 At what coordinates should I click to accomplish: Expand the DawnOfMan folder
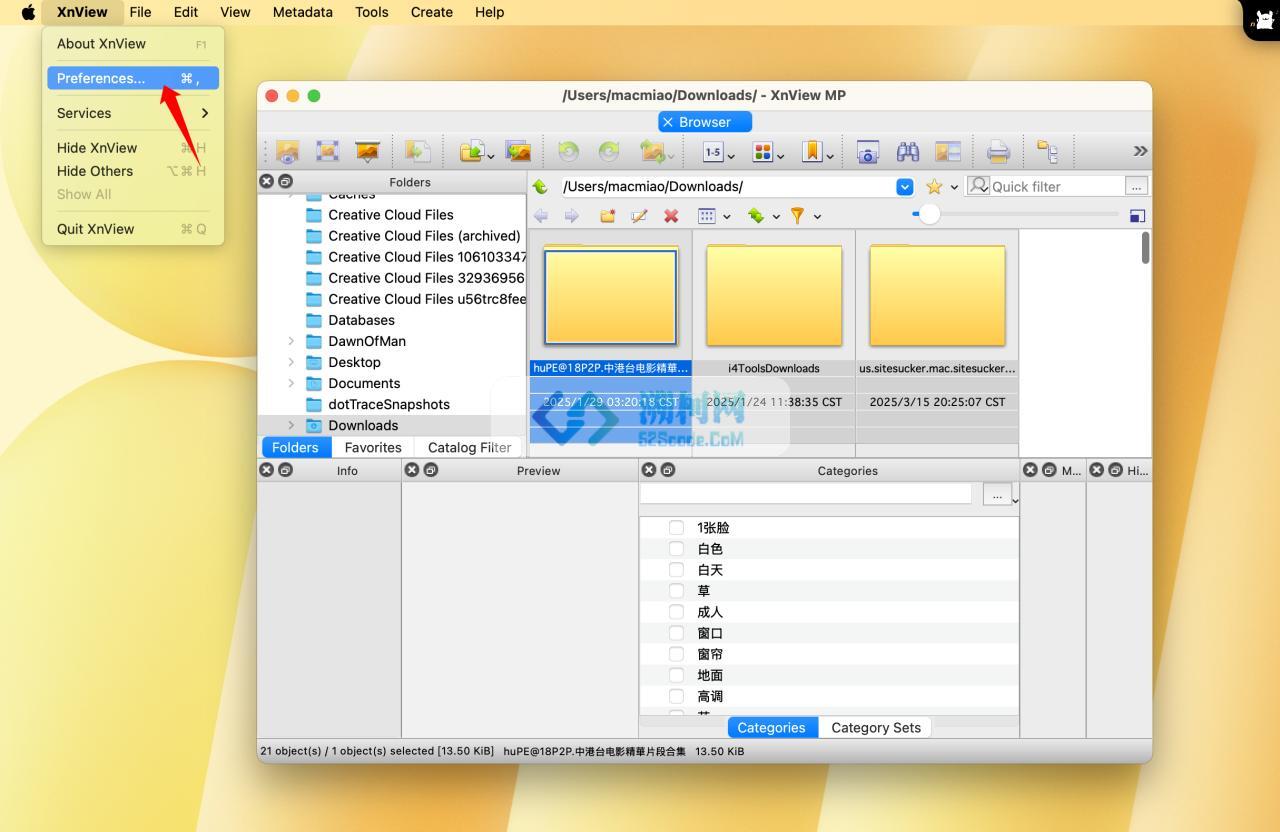point(291,341)
